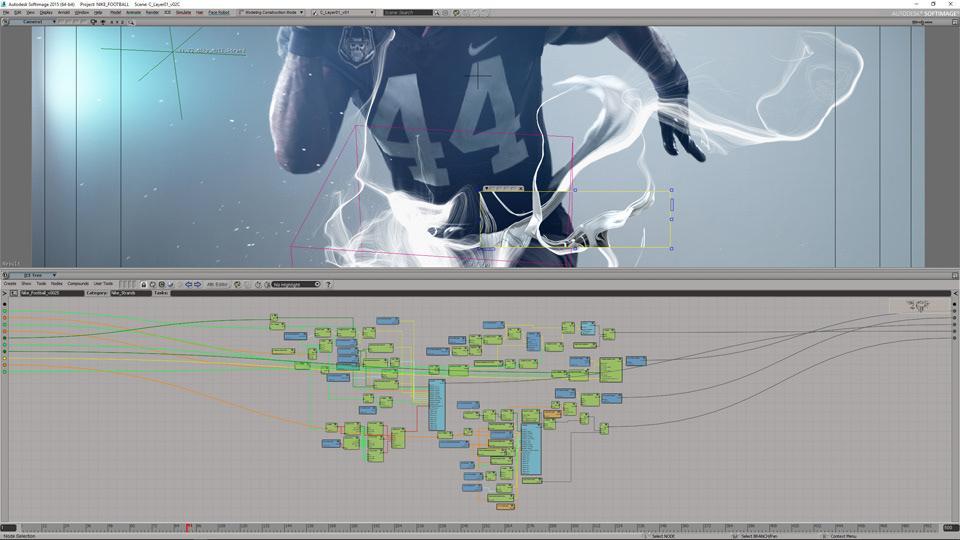Open the ICE Tree view dropdown
The height and width of the screenshot is (540, 960).
click(x=33, y=275)
